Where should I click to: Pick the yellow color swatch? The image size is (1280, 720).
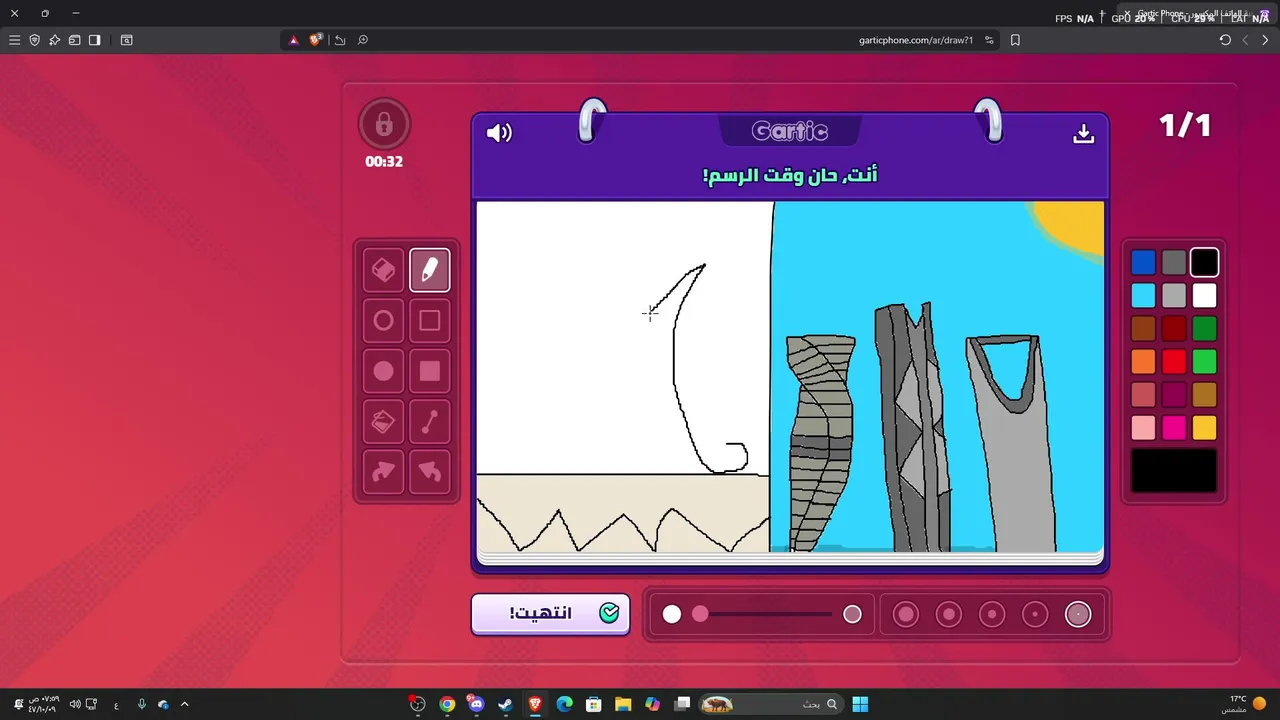[x=1204, y=427]
